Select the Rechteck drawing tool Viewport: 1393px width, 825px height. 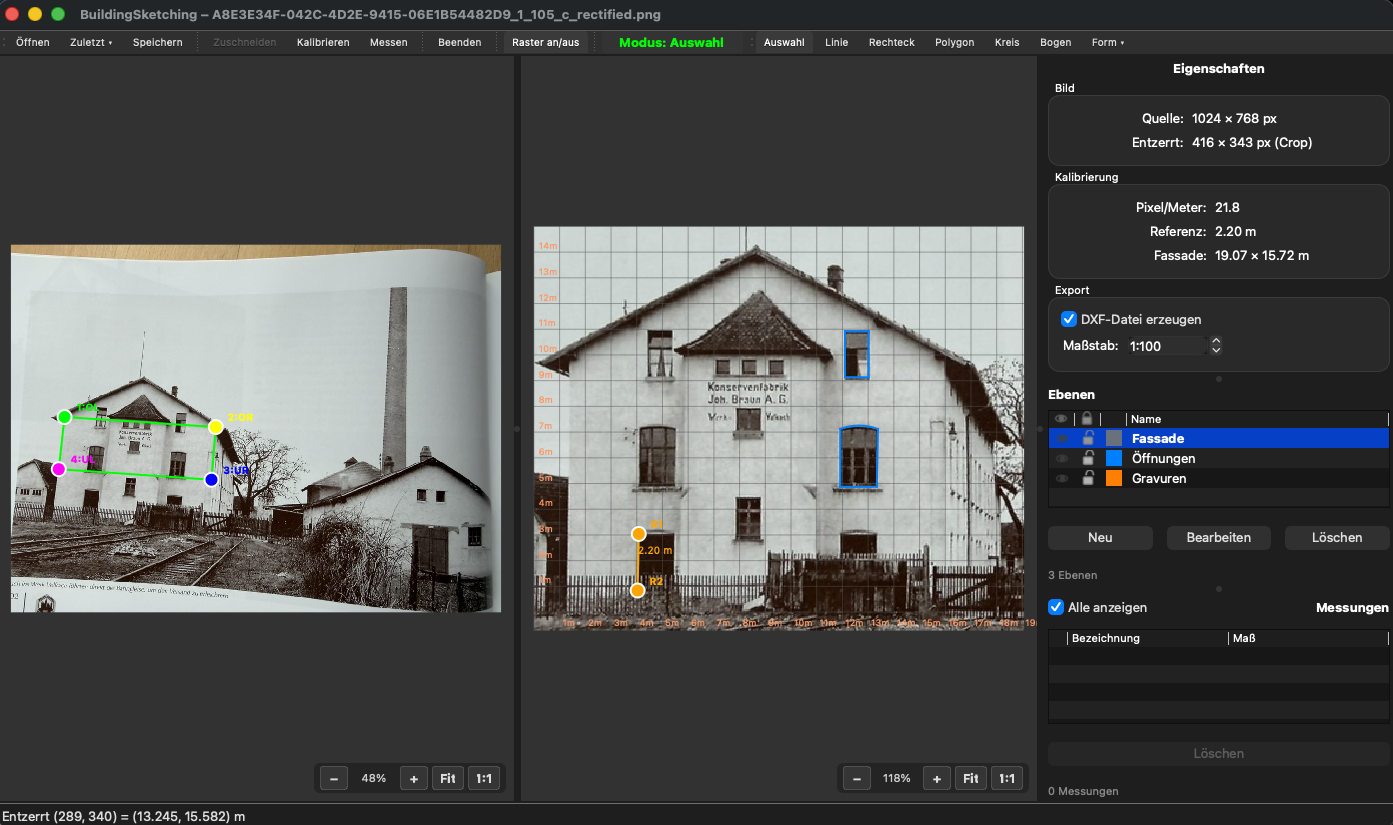pyautogui.click(x=891, y=42)
